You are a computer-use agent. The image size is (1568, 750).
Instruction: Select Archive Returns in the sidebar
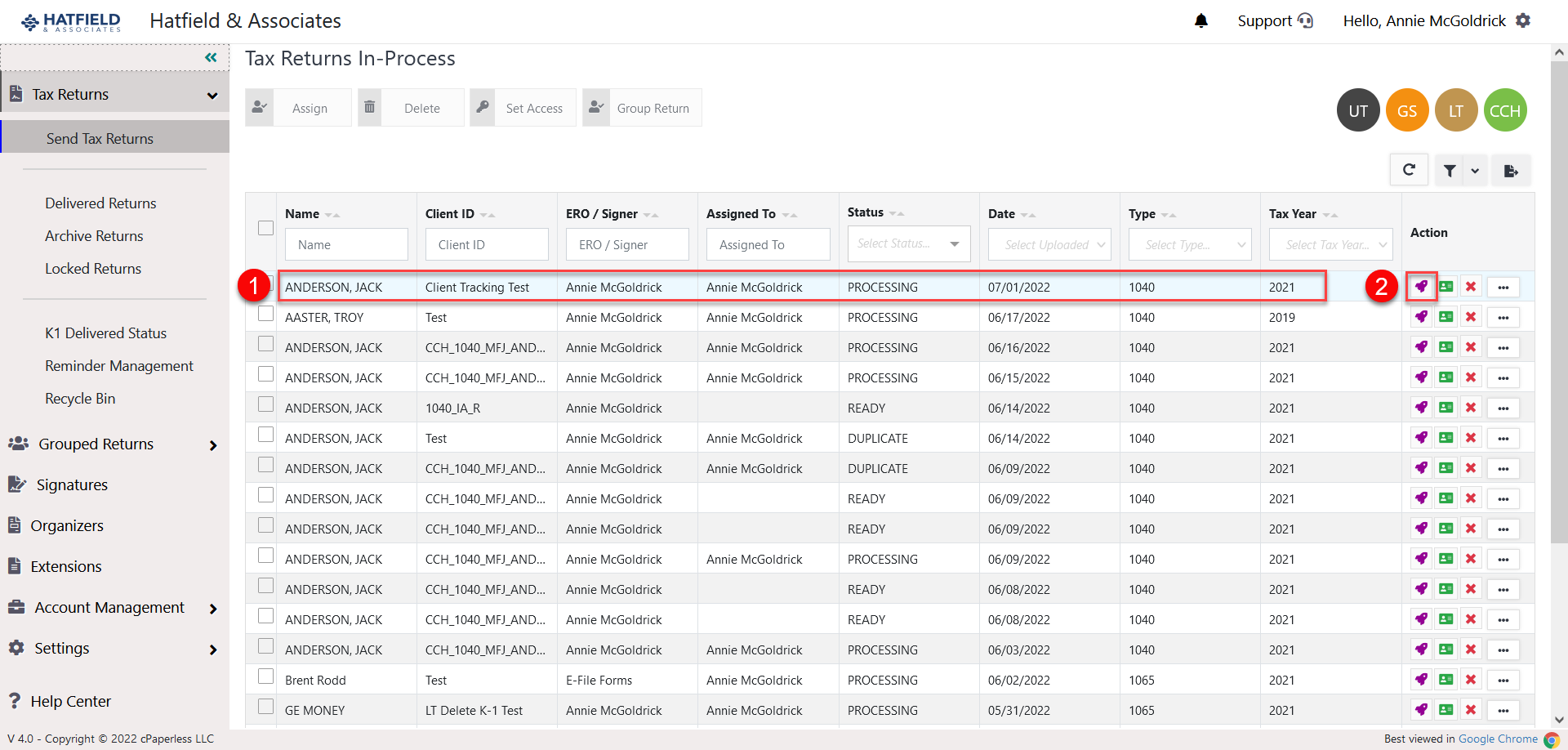tap(94, 235)
